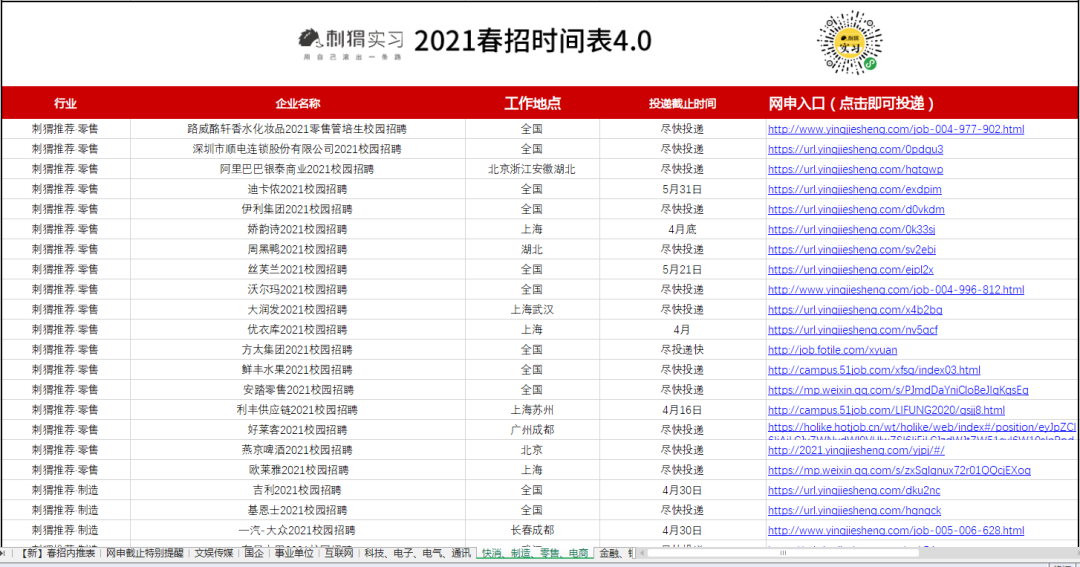This screenshot has width=1080, height=567.
Task: Open 周黑鸭 link ending sv2ebi
Action: [x=851, y=249]
